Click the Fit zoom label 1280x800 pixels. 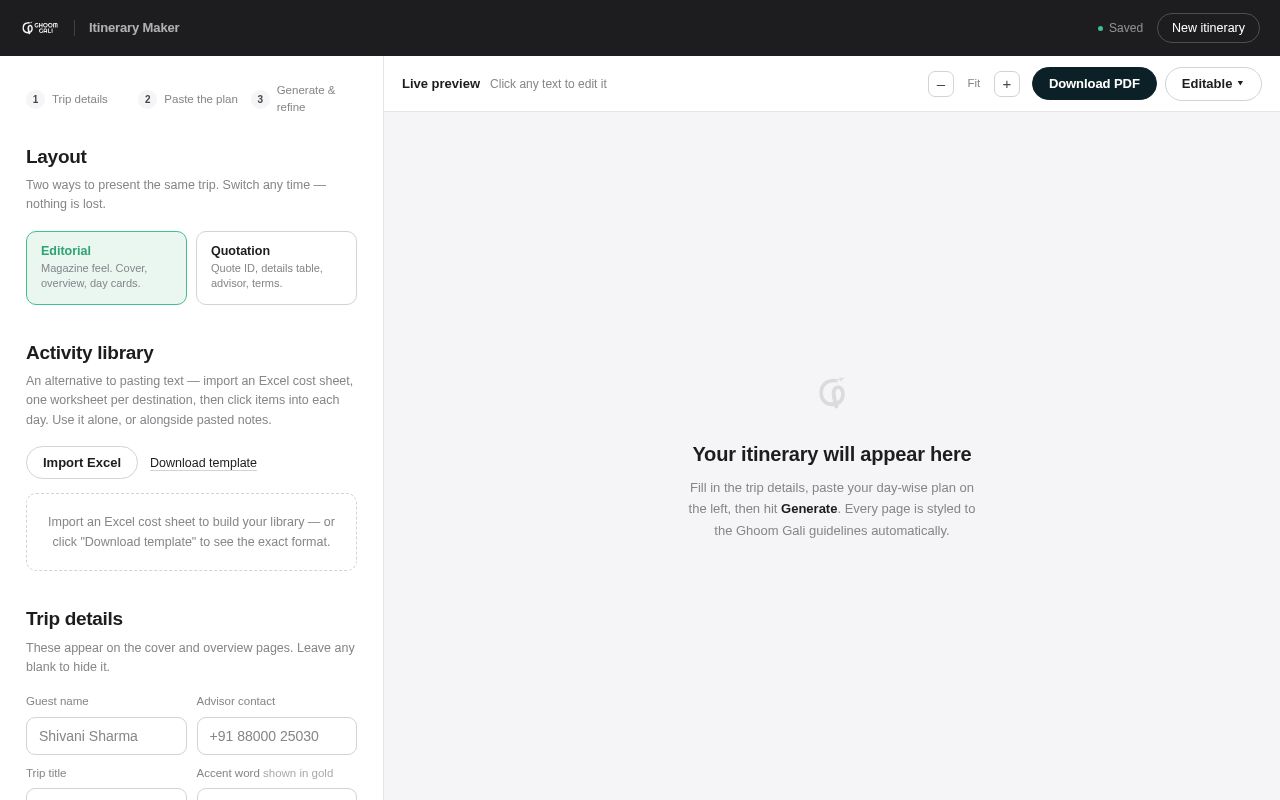pyautogui.click(x=974, y=84)
